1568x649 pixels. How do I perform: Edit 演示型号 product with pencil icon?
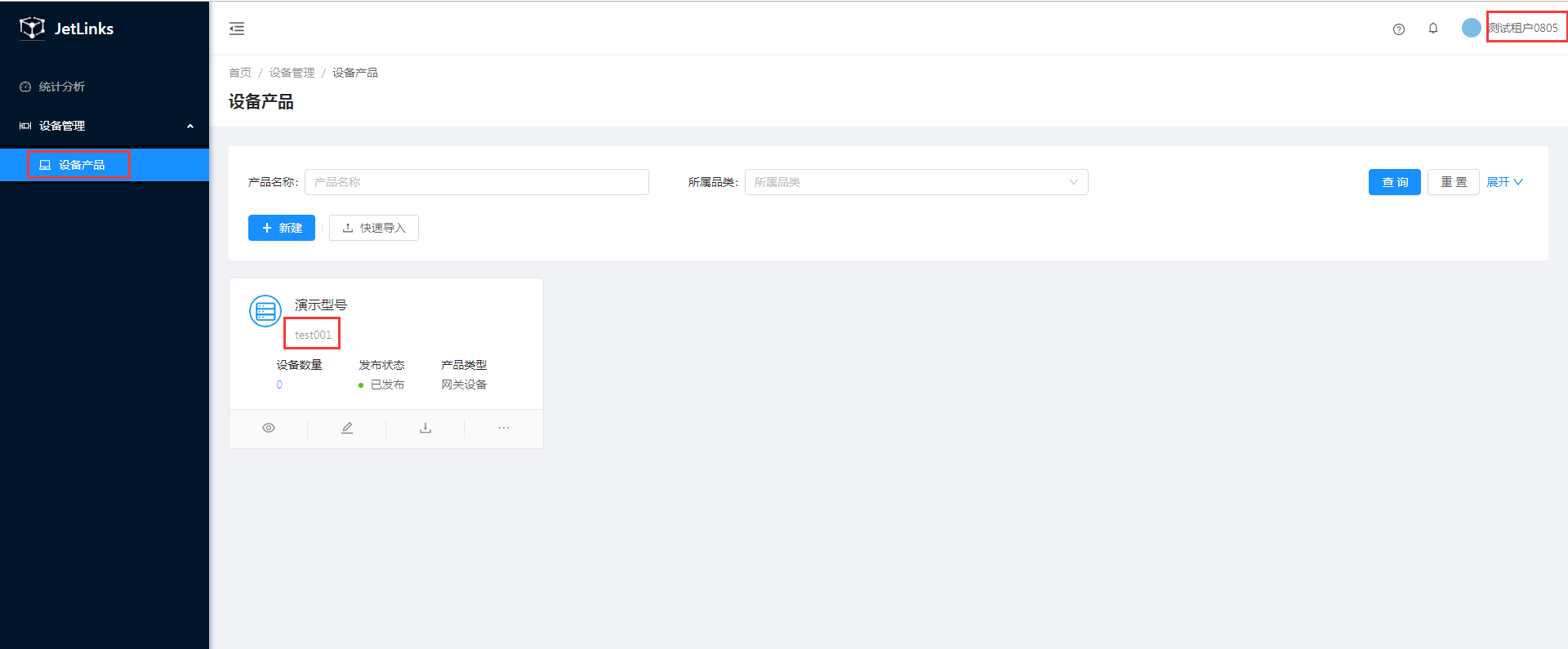pos(347,428)
